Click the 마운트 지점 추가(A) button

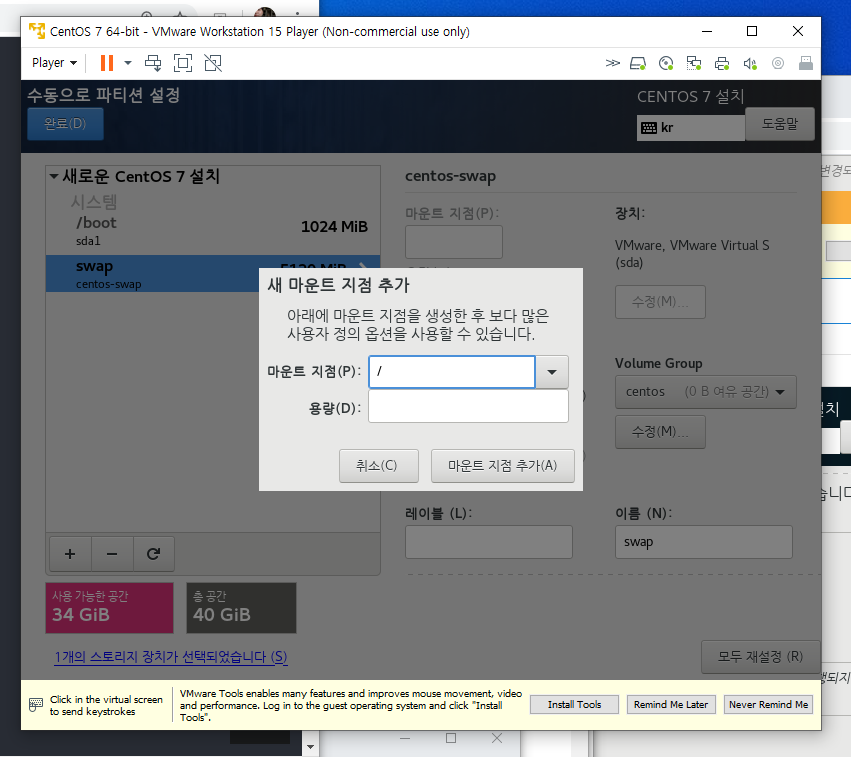pyautogui.click(x=503, y=466)
